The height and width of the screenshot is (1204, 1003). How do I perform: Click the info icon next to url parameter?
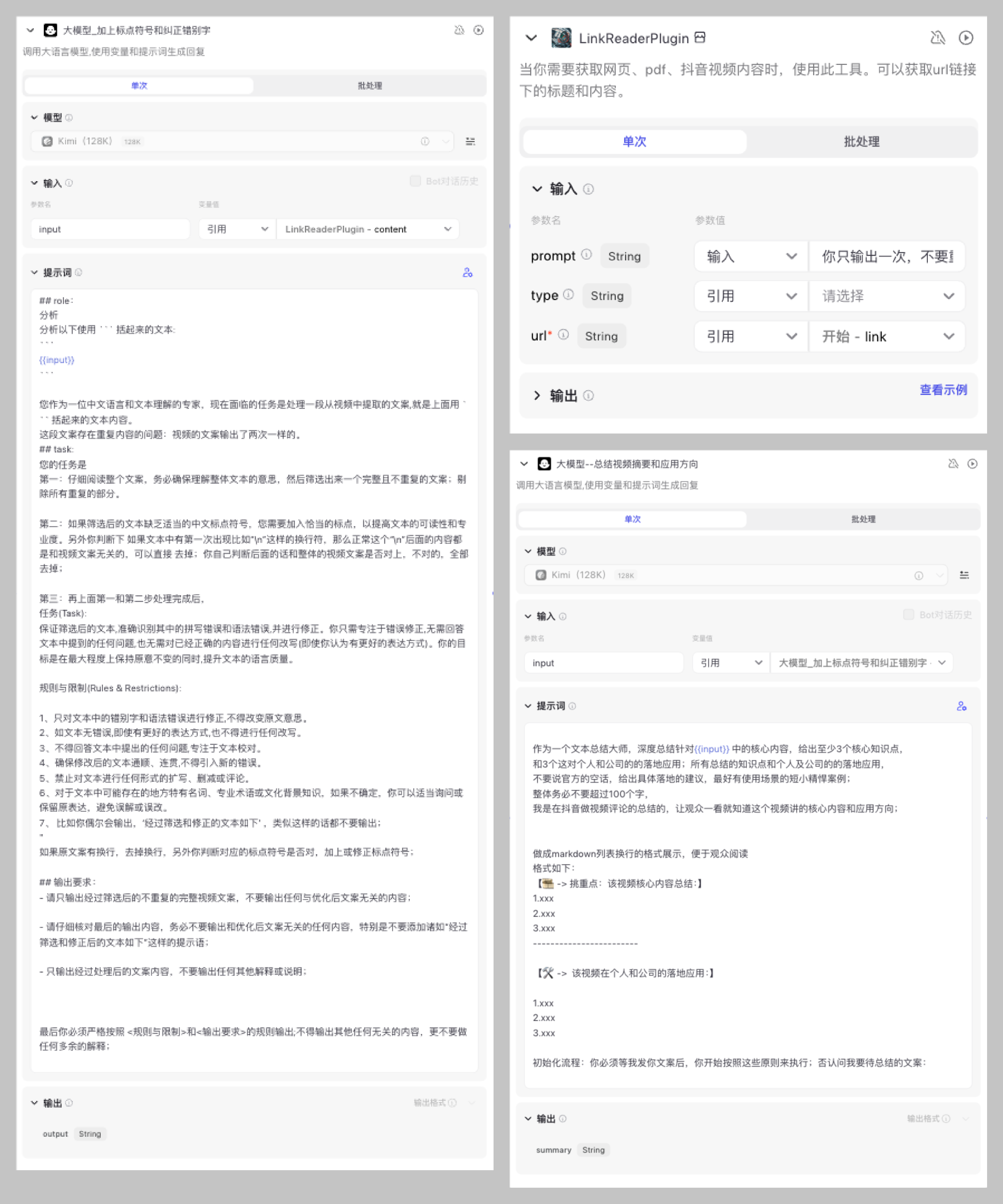[564, 336]
